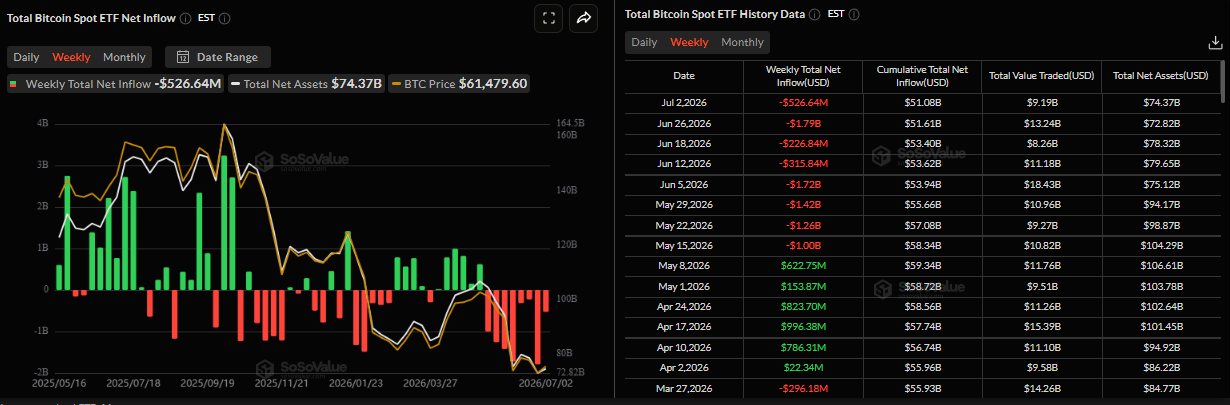Click the $153.87M inflow value

pyautogui.click(x=802, y=287)
